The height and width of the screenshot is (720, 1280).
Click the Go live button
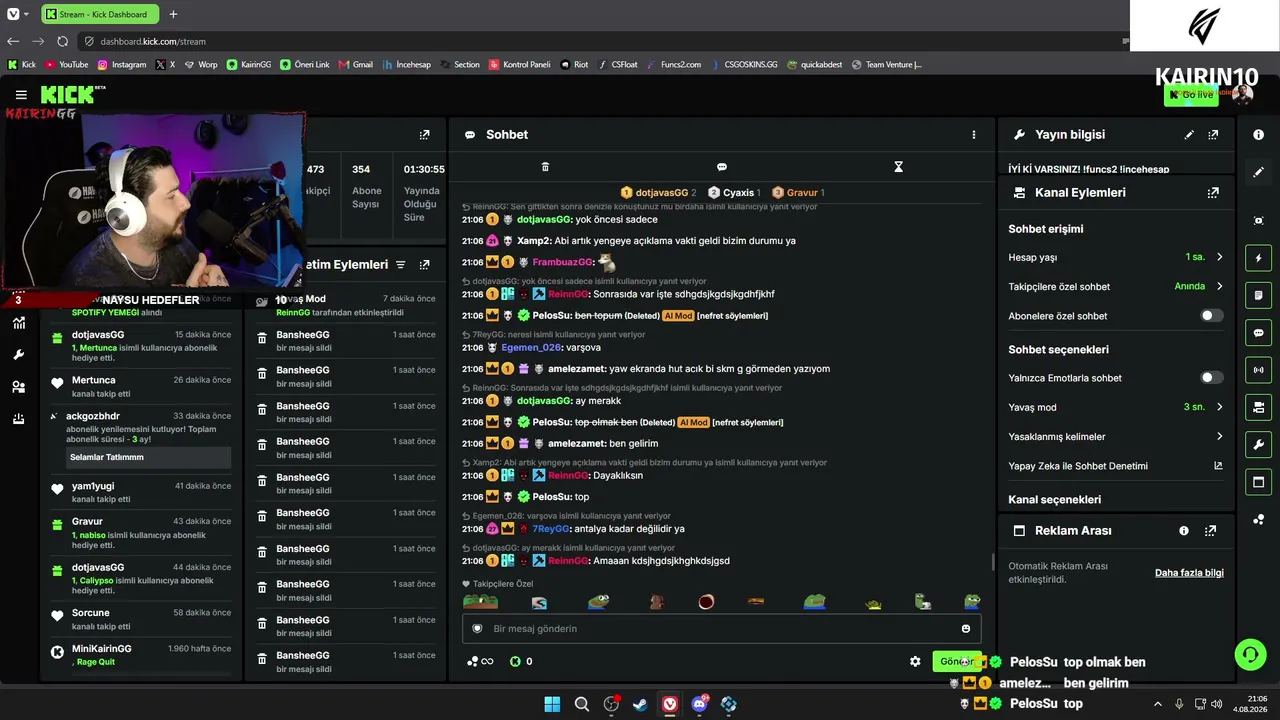1191,95
